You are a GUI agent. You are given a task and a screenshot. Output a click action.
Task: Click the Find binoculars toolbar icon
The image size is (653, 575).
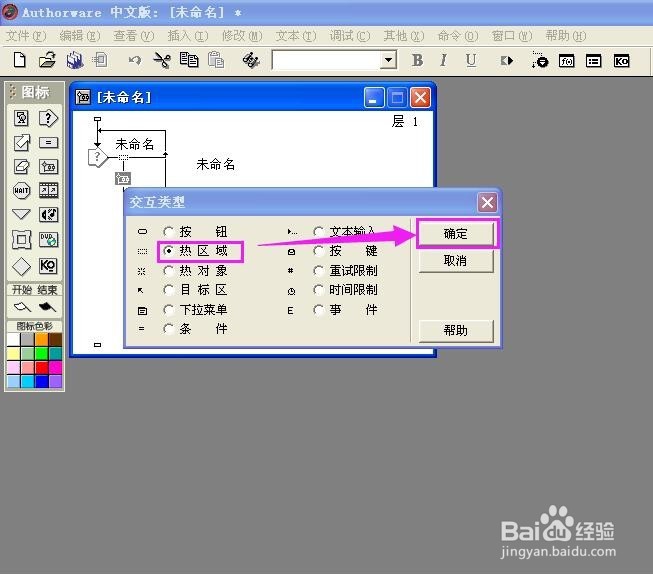(251, 61)
